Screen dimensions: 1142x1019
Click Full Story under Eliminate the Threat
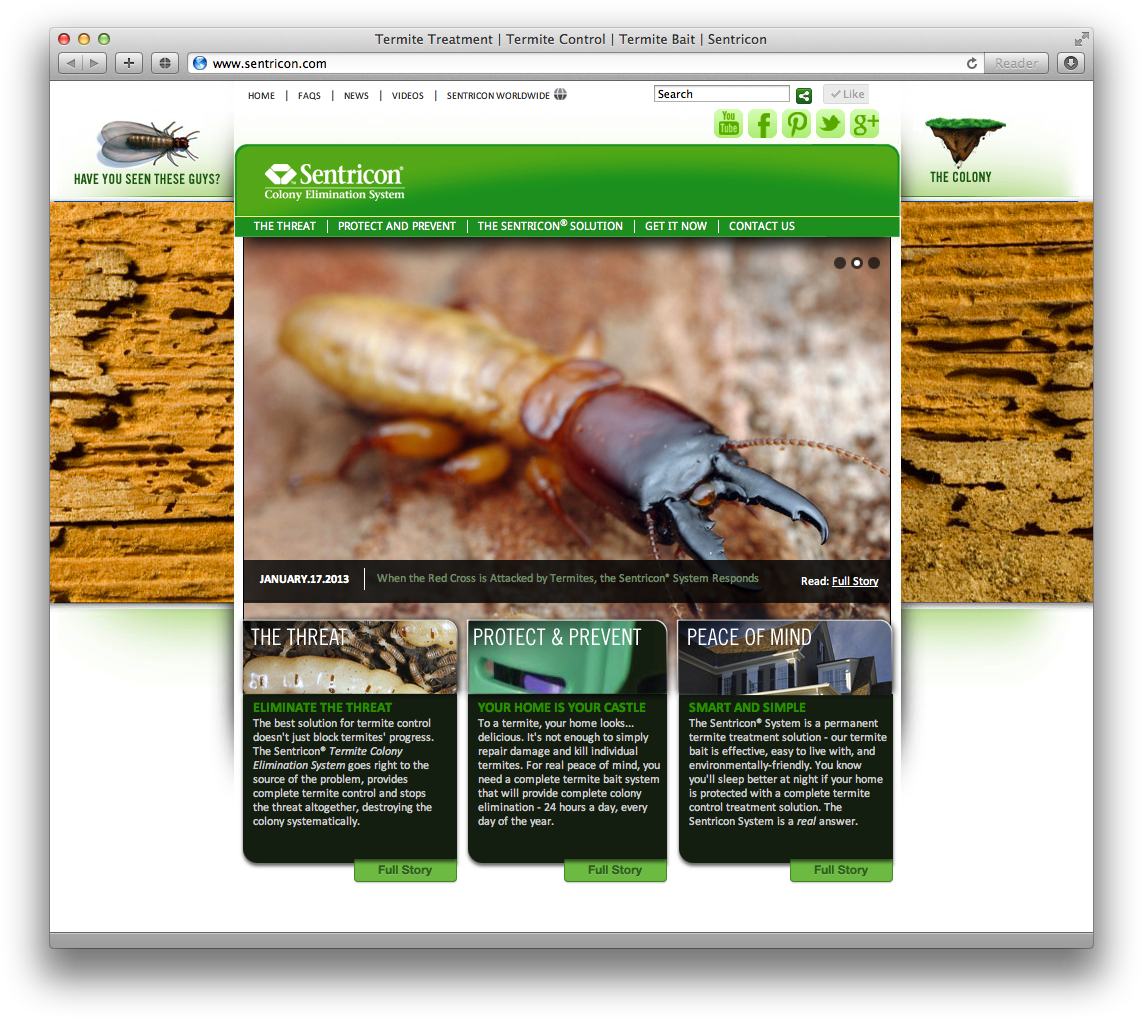point(405,870)
